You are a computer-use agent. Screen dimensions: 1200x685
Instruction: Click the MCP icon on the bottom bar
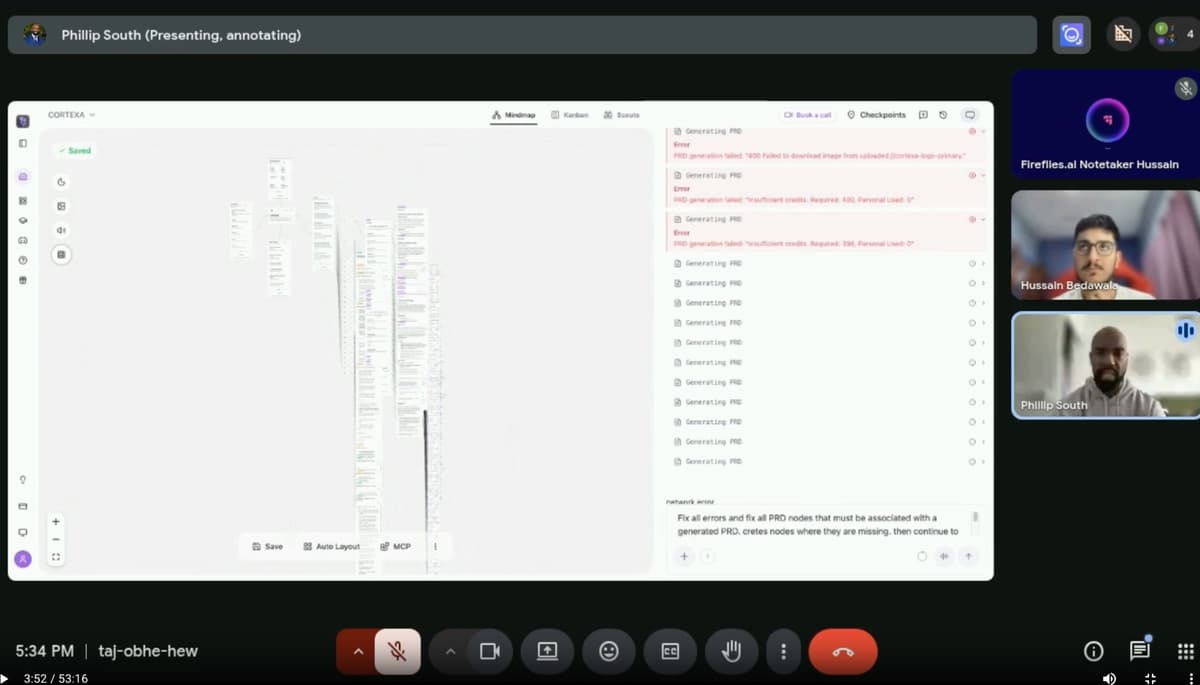pos(385,546)
